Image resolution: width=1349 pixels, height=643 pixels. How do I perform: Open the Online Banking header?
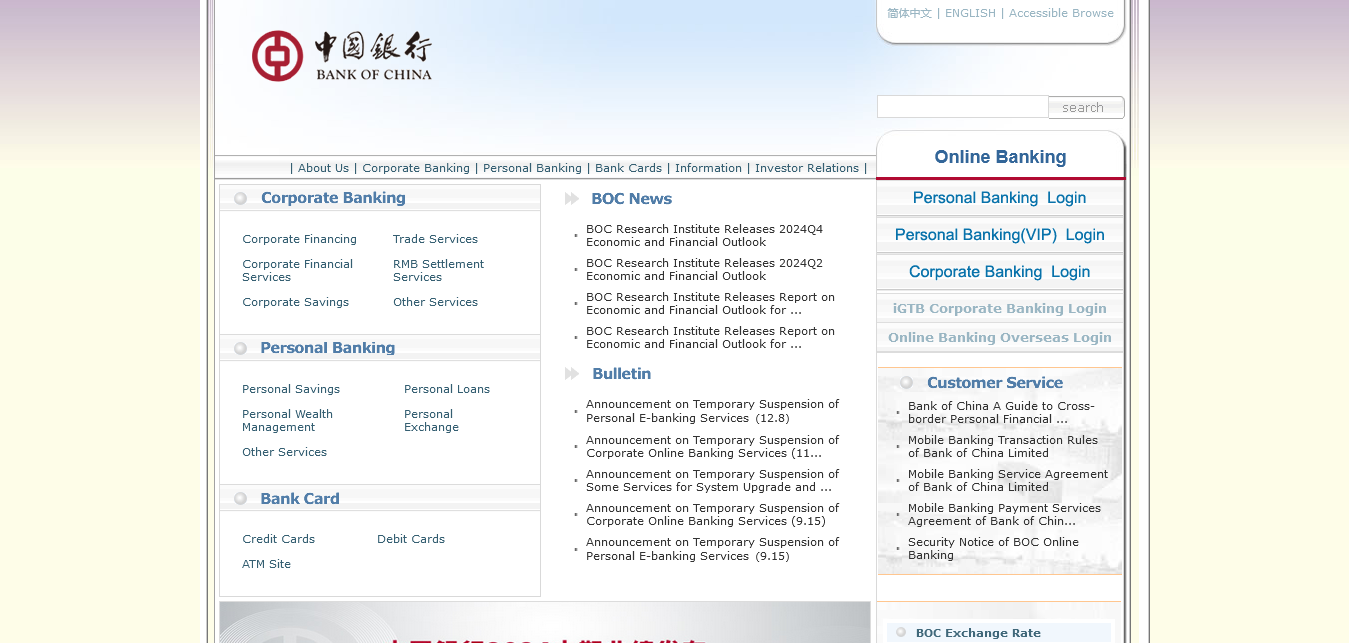click(x=1000, y=157)
